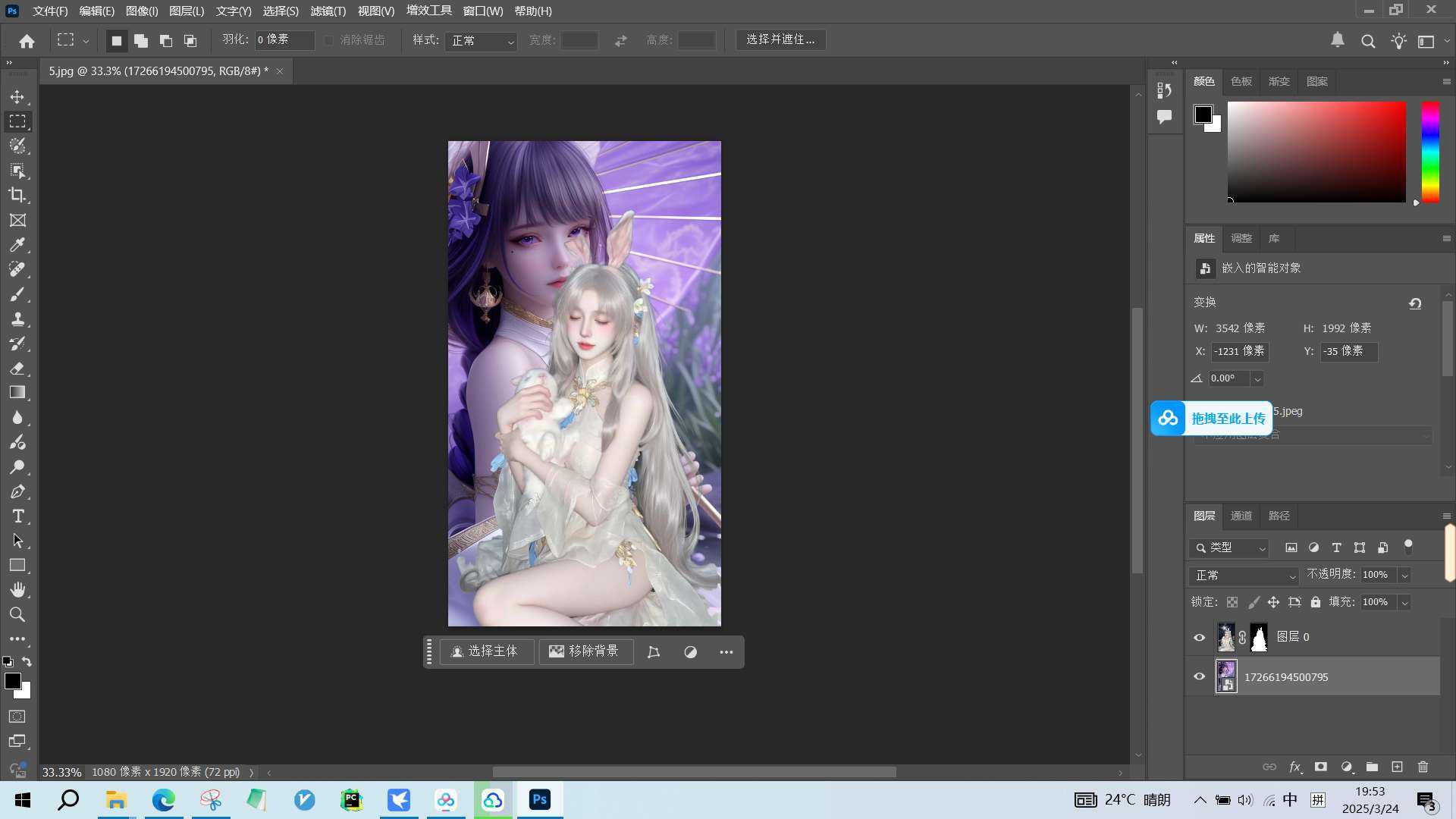Open the 不透明度 opacity dropdown arrow
The height and width of the screenshot is (819, 1456).
pyautogui.click(x=1404, y=576)
